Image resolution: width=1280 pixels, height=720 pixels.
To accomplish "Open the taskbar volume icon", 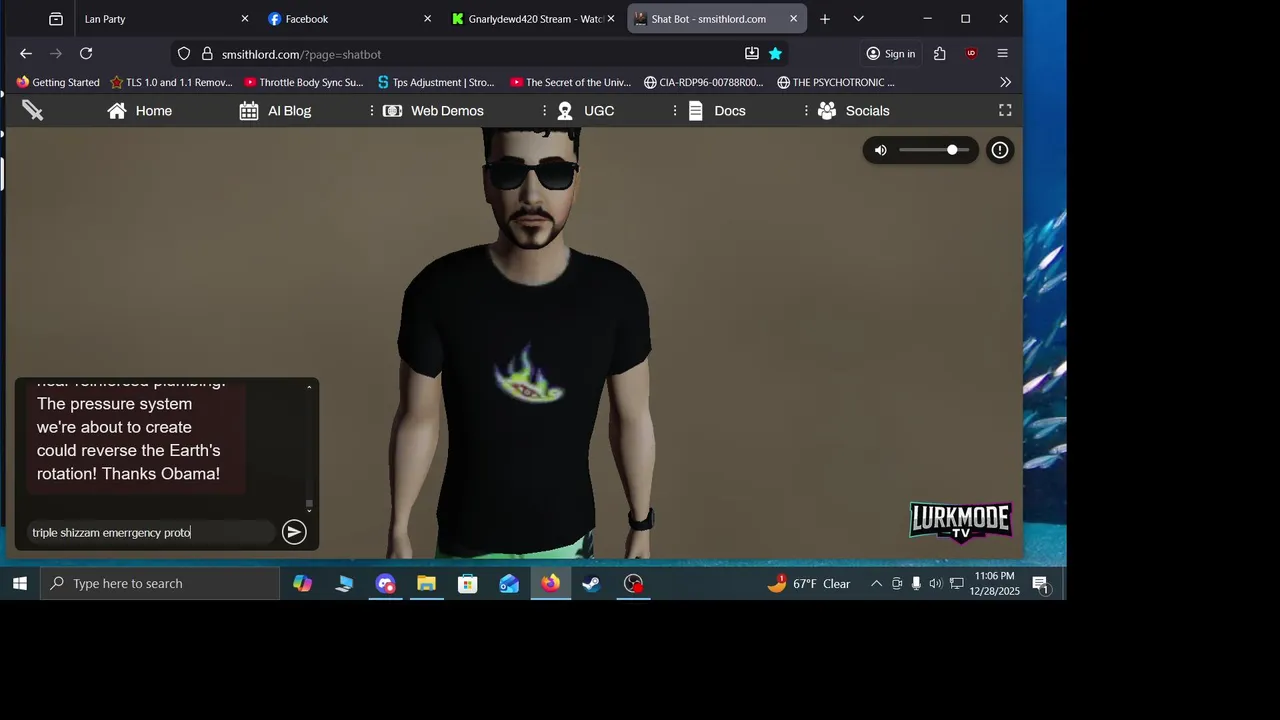I will click(935, 584).
